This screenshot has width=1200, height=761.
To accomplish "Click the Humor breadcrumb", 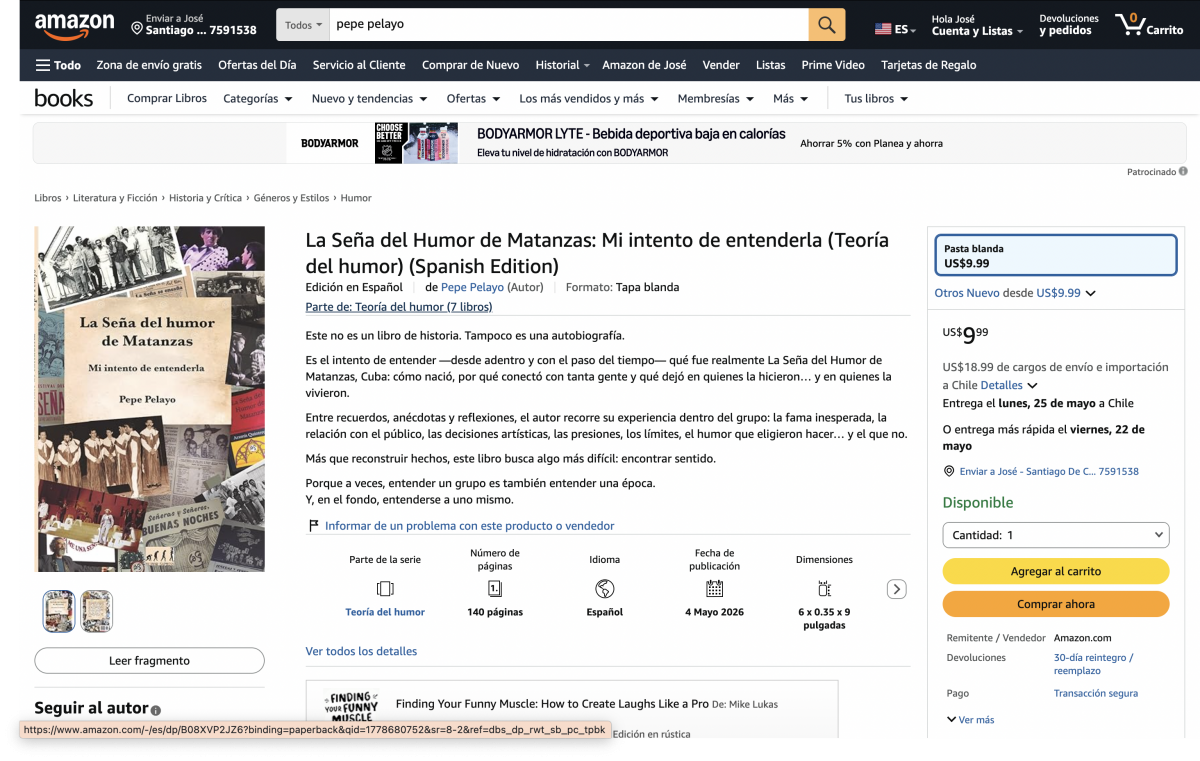I will (356, 198).
